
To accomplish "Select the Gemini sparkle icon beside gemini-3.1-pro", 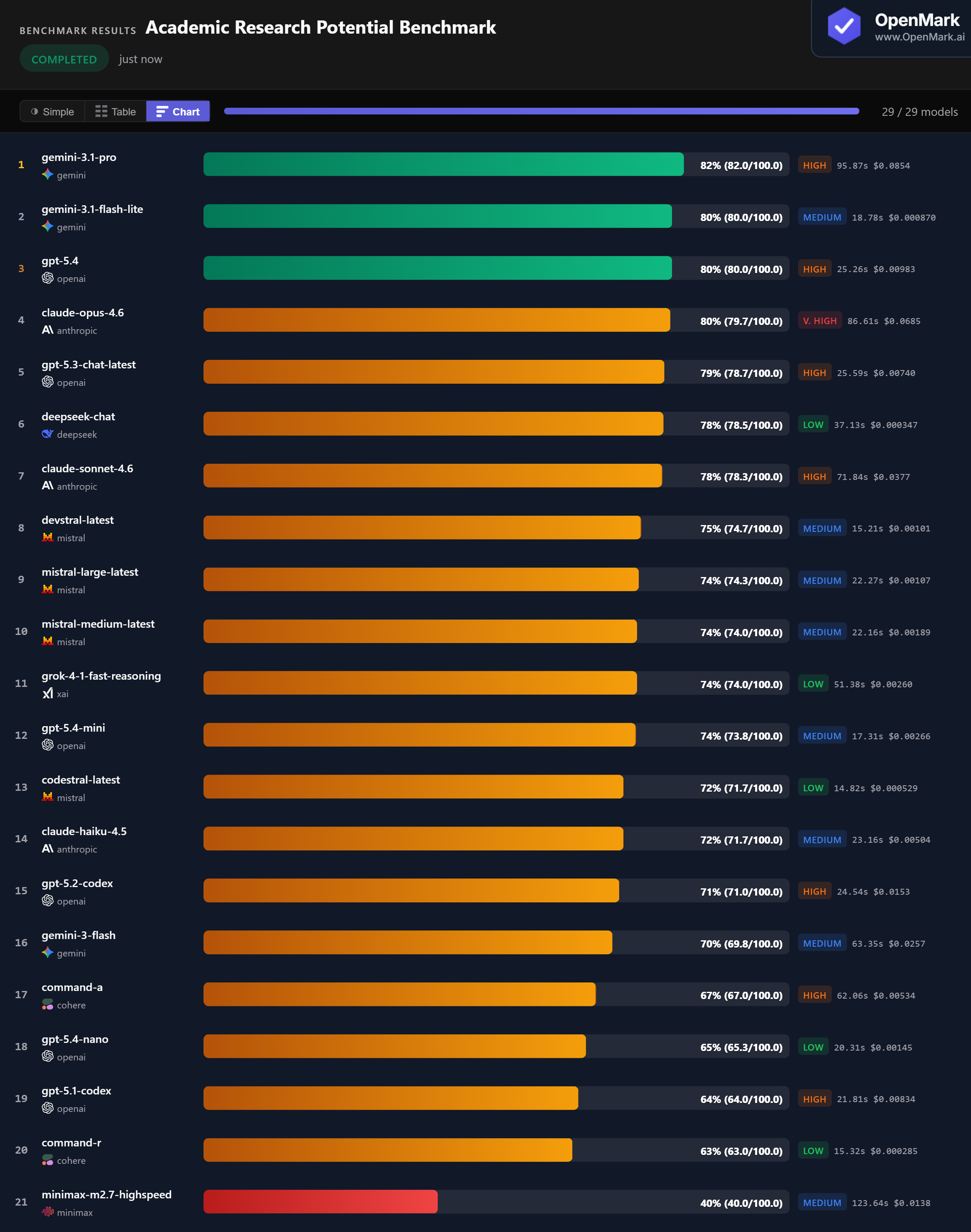I will pyautogui.click(x=47, y=175).
